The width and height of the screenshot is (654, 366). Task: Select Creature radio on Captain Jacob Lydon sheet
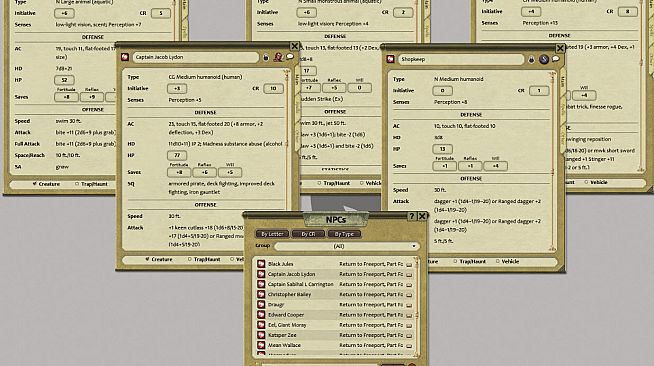tap(147, 259)
